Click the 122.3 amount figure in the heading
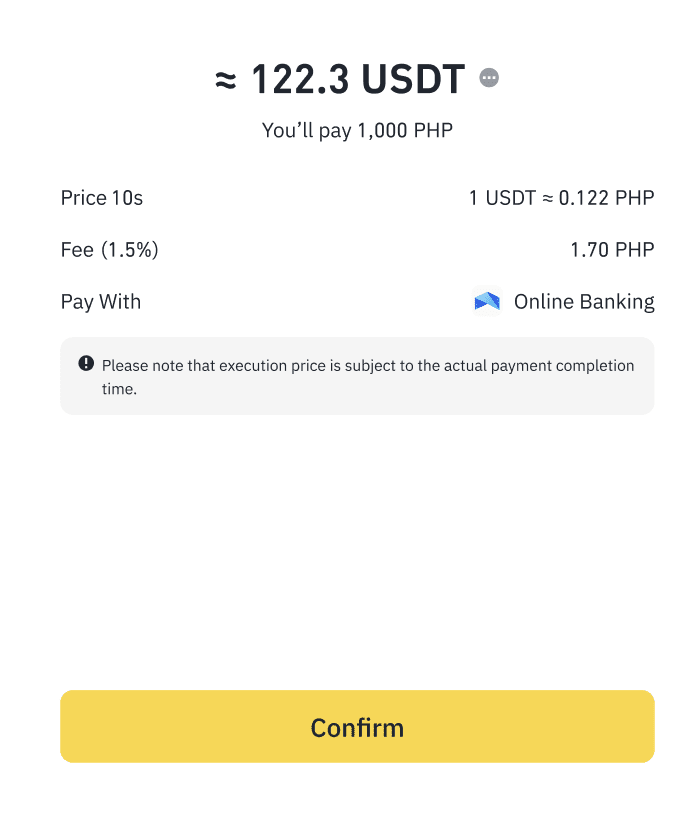The width and height of the screenshot is (694, 820). 298,79
